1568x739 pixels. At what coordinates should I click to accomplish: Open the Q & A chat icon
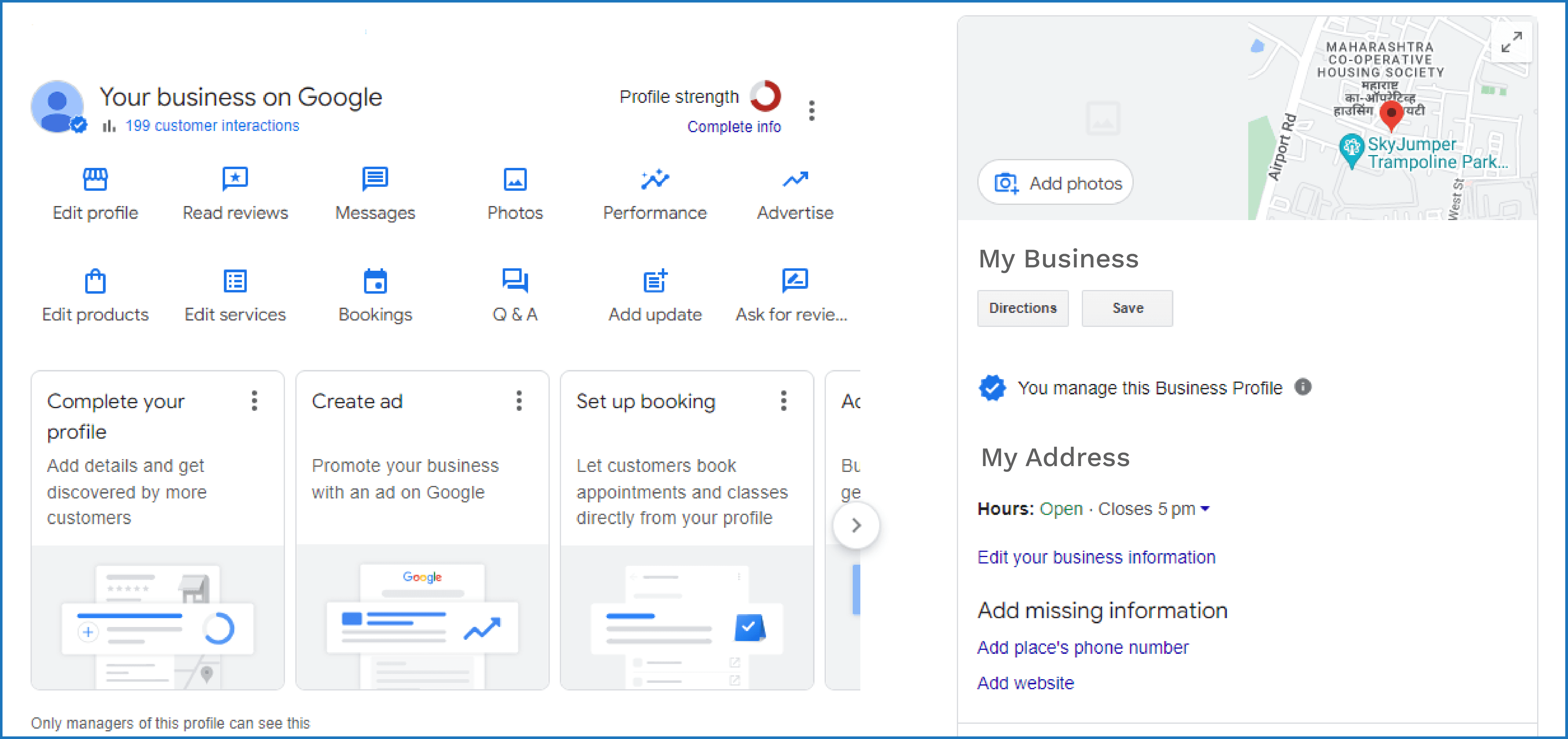(x=515, y=281)
